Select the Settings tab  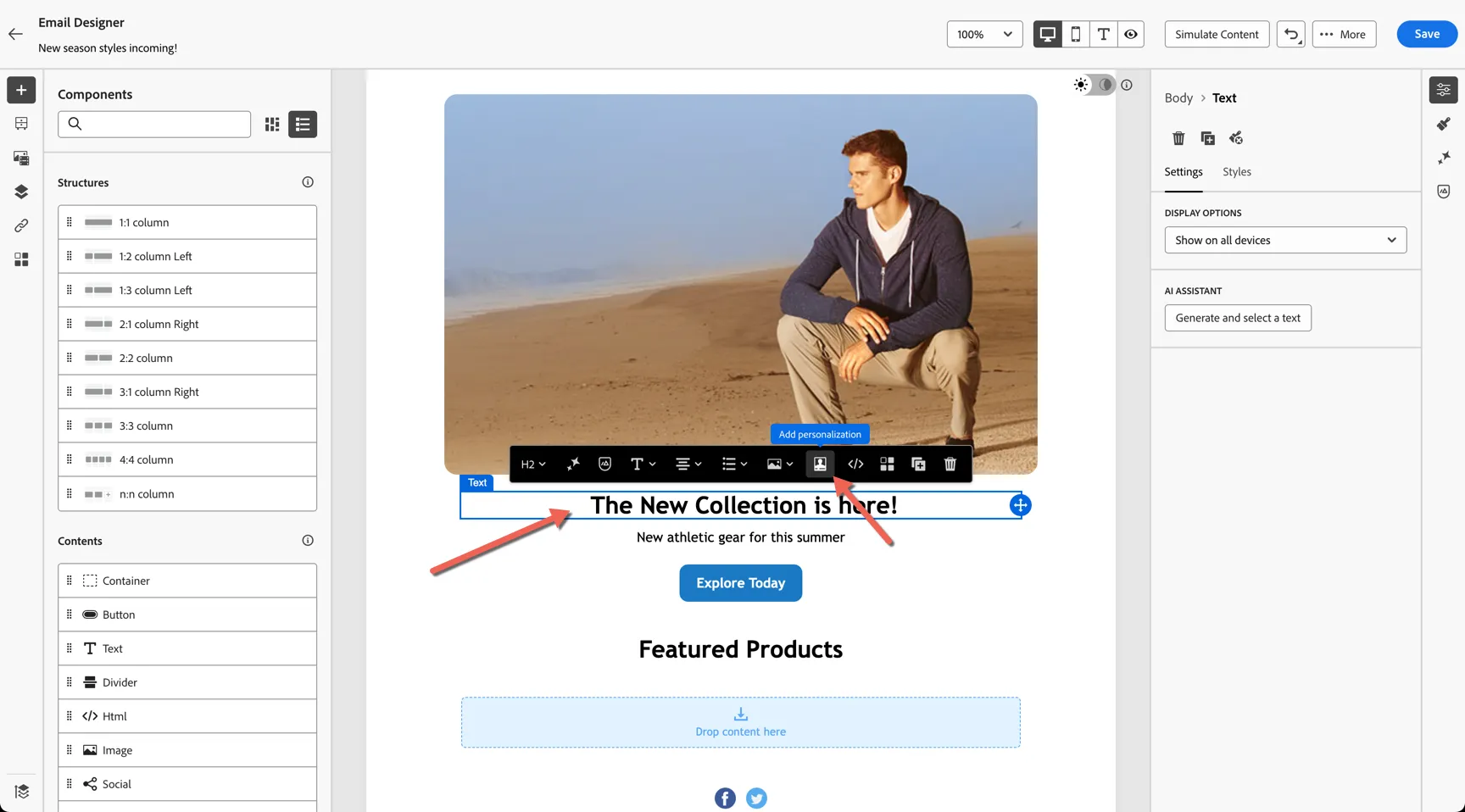click(x=1184, y=172)
